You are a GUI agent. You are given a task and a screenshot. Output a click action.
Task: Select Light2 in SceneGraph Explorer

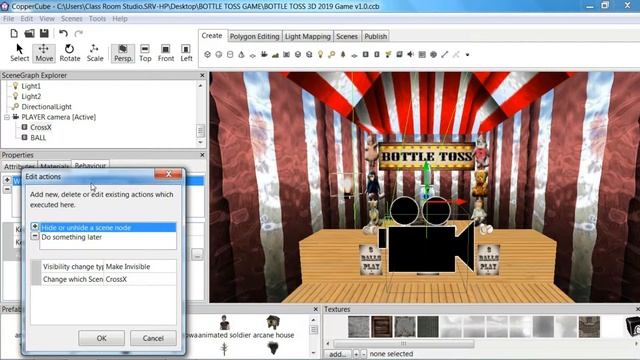(31, 96)
